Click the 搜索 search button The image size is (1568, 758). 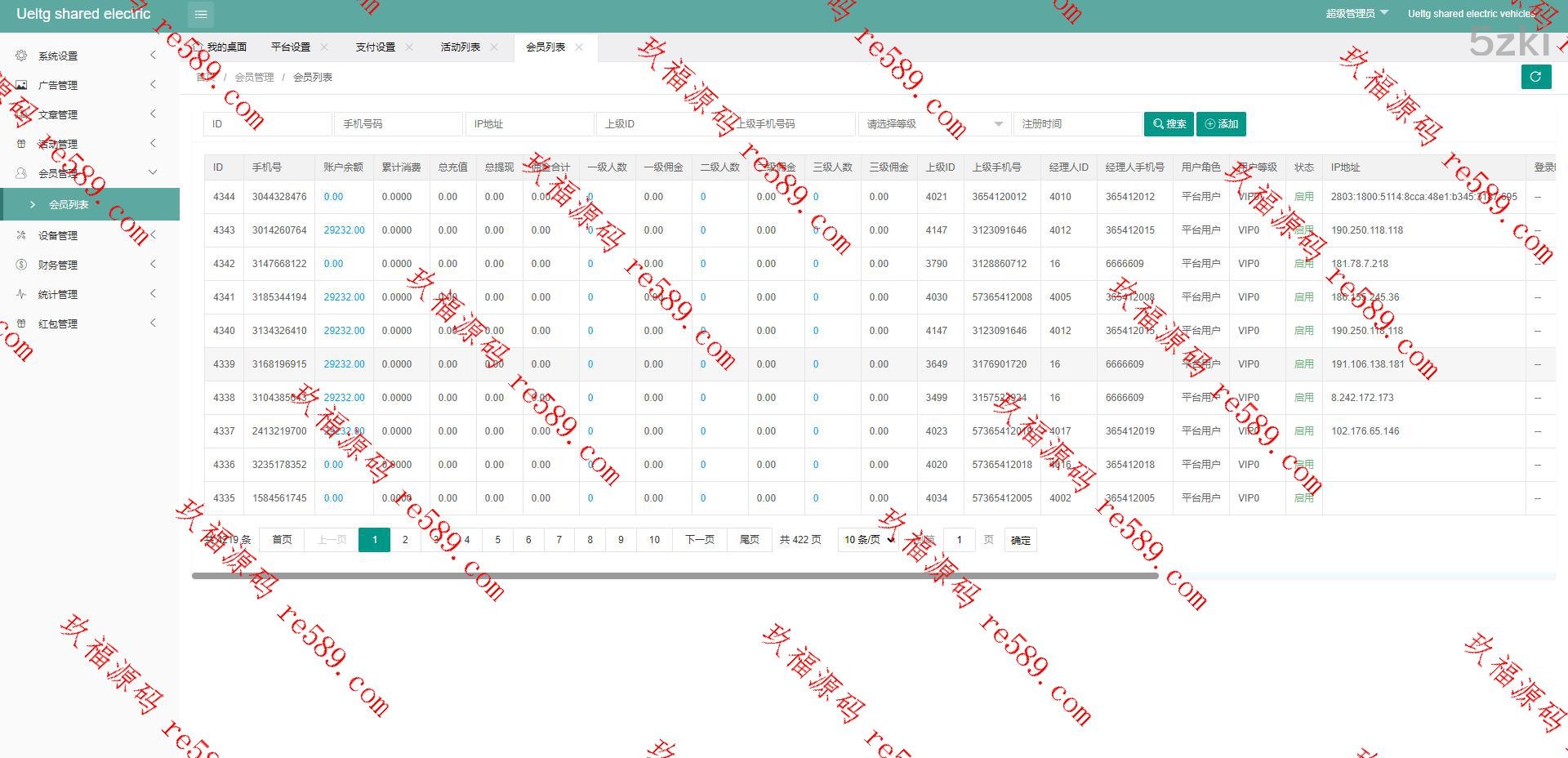[1169, 124]
